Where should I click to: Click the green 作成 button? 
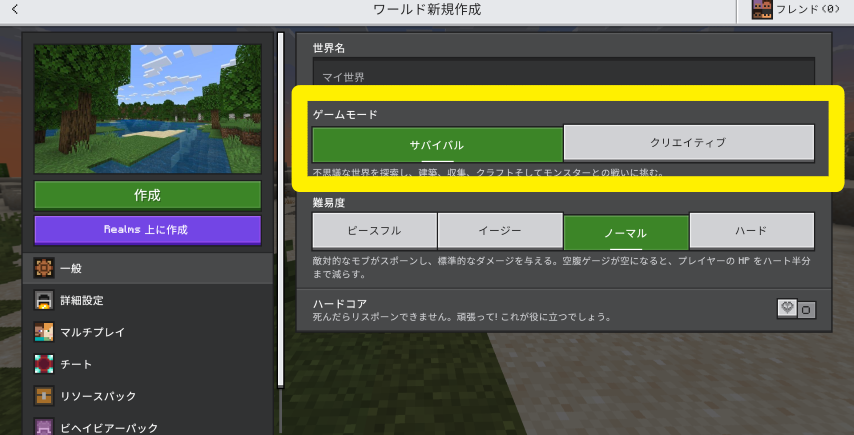point(148,195)
